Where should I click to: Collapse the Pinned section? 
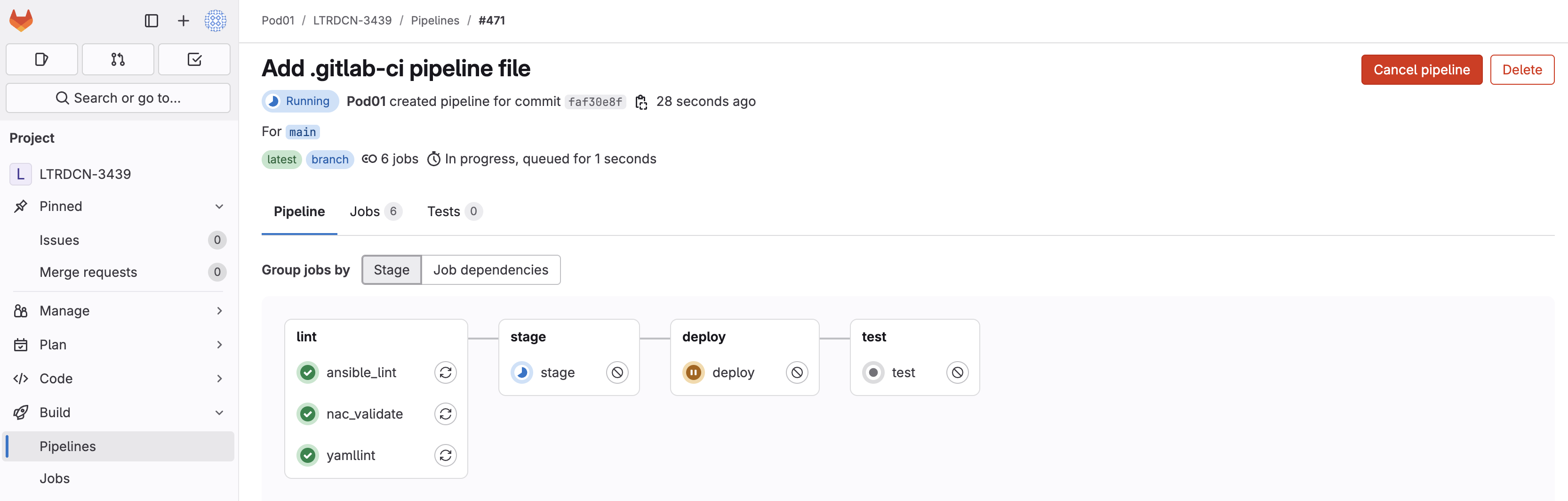(x=219, y=206)
